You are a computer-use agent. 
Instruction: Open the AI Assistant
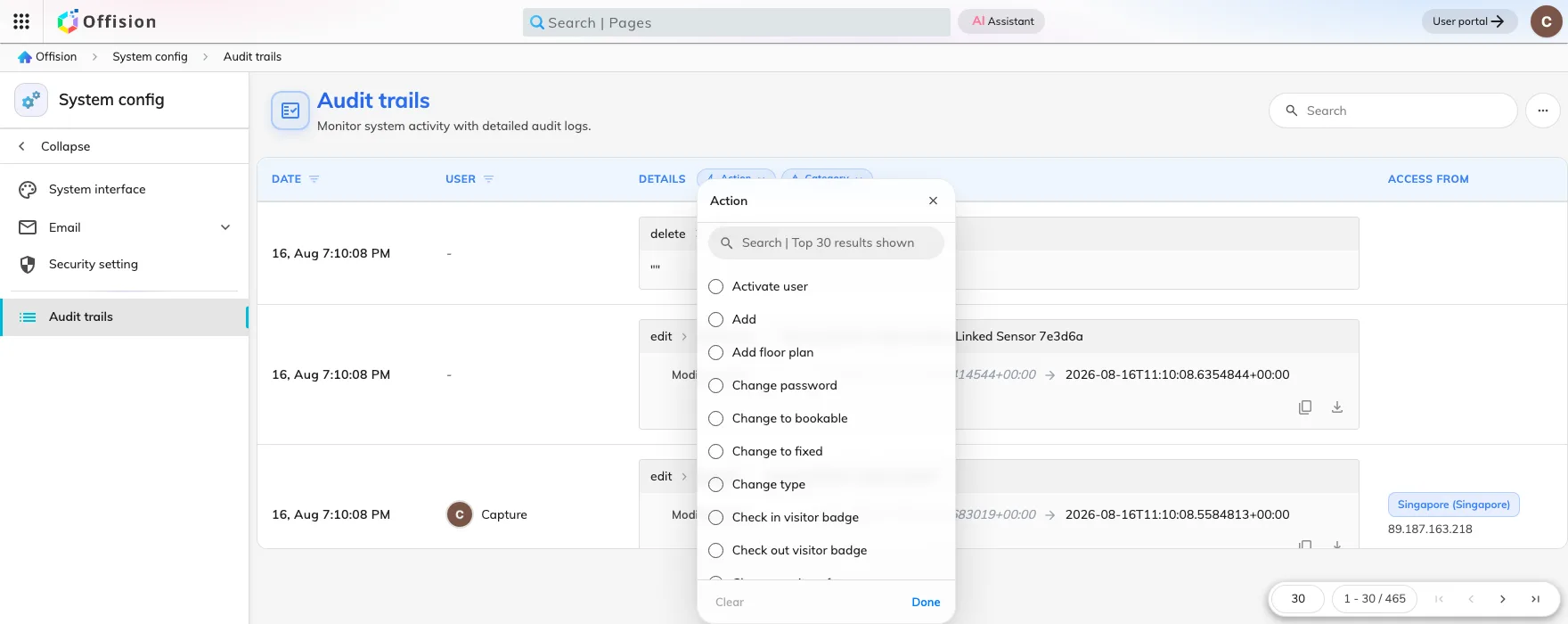[1001, 21]
